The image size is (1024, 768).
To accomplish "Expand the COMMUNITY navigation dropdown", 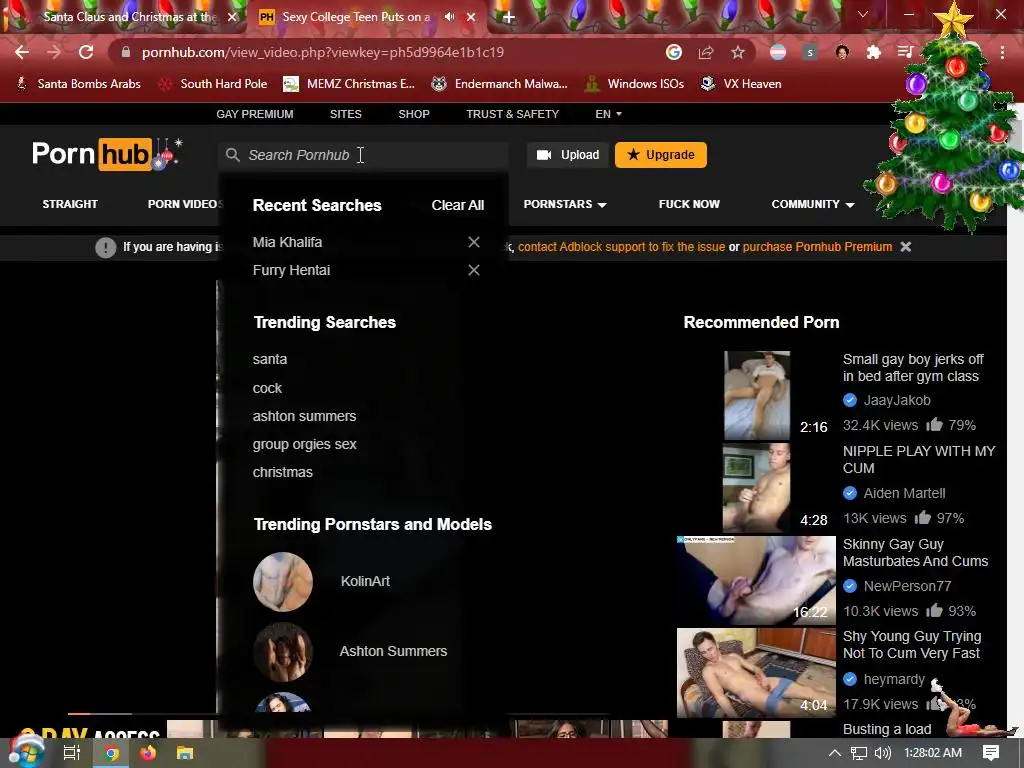I will click(813, 204).
